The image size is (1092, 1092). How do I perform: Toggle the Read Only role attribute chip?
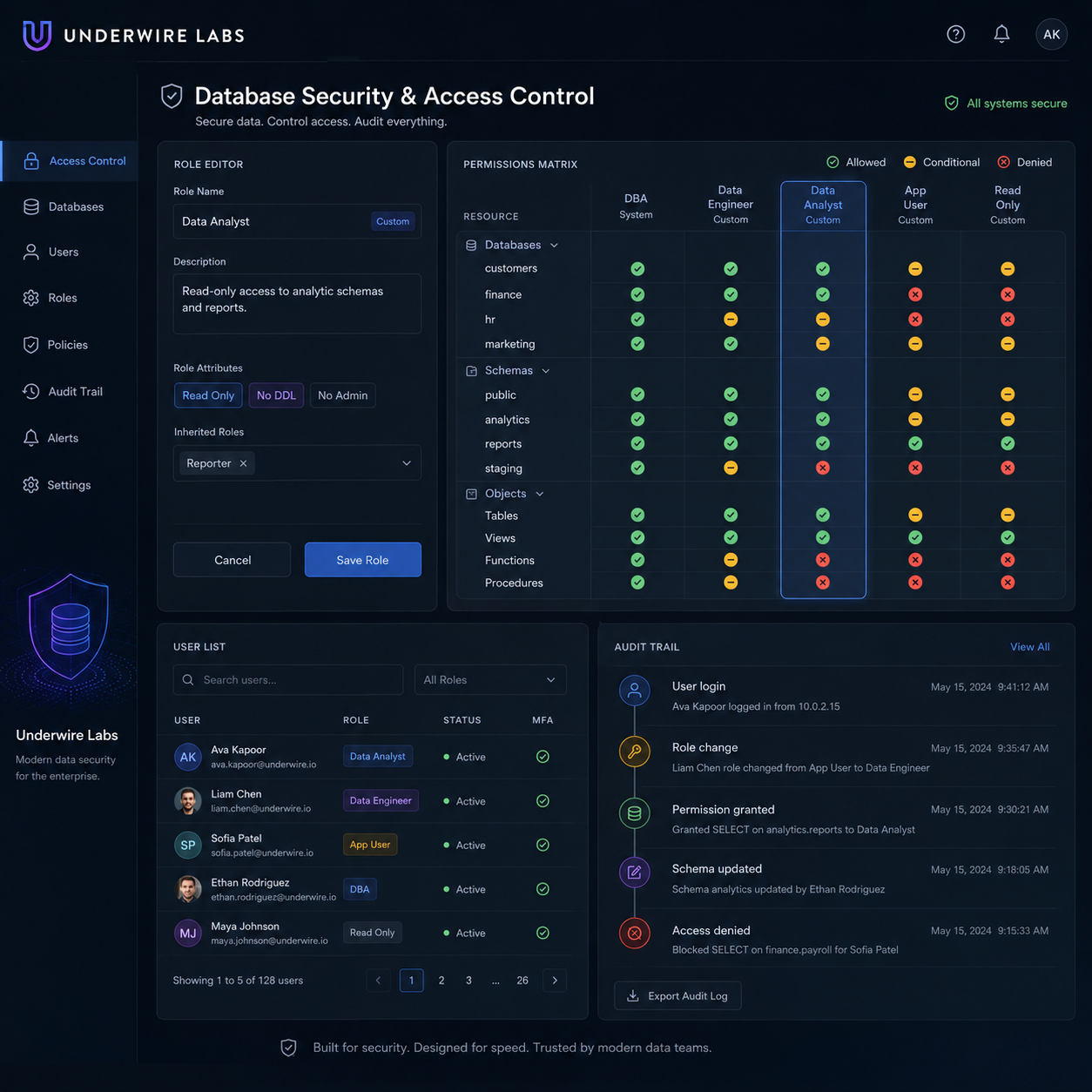pos(208,395)
